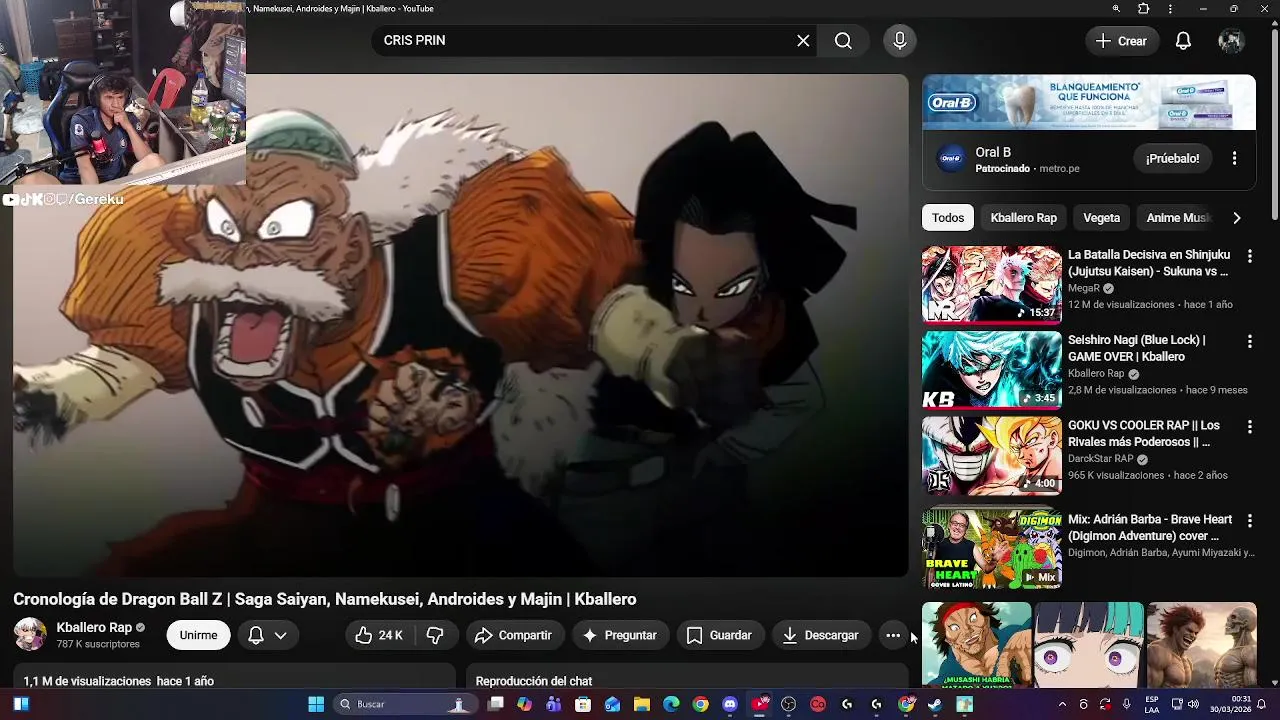This screenshot has width=1280, height=720.
Task: Open options for Seishiro Nagi video
Action: 1249,342
